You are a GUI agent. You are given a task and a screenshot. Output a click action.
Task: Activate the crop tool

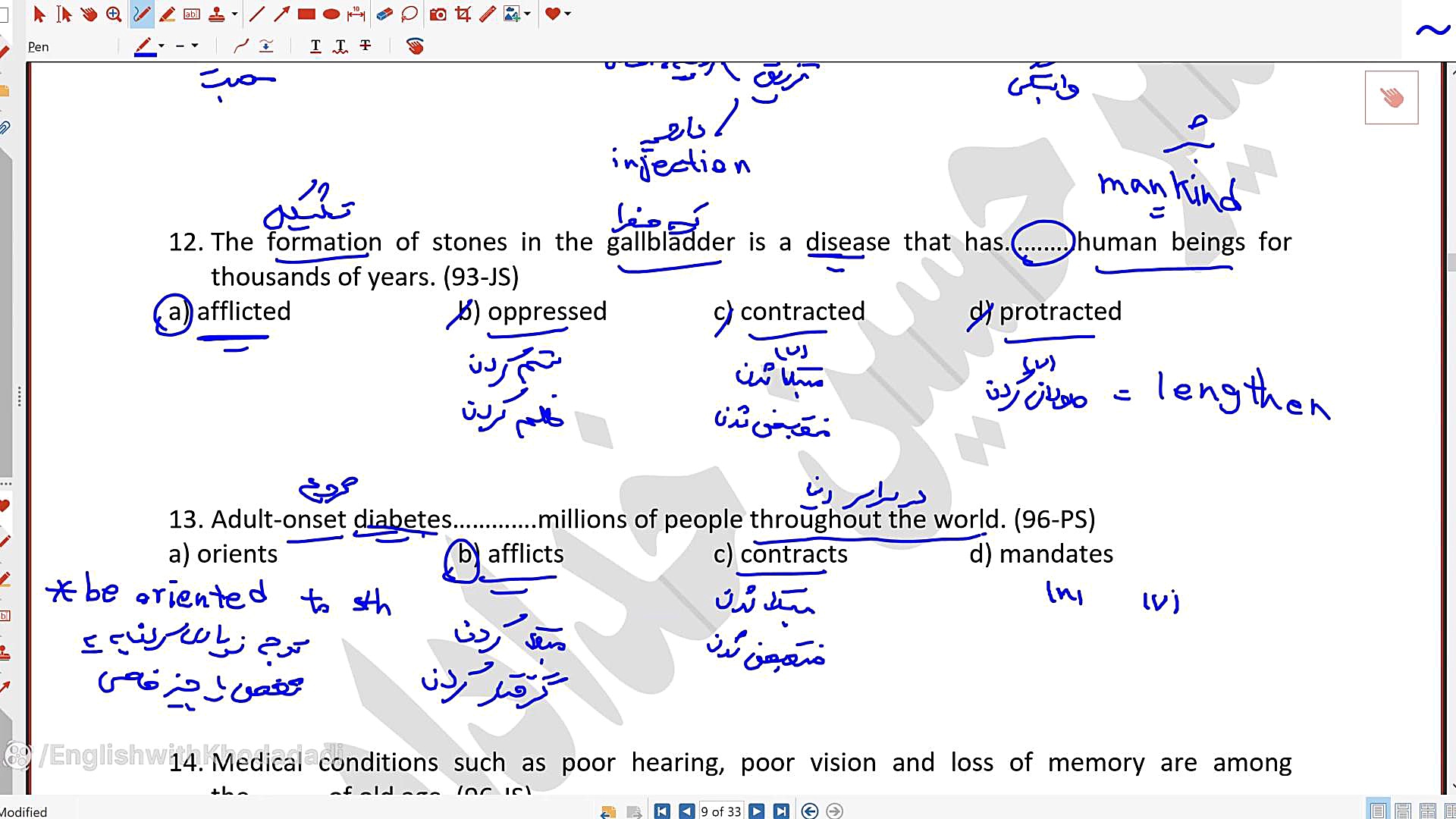pos(463,14)
